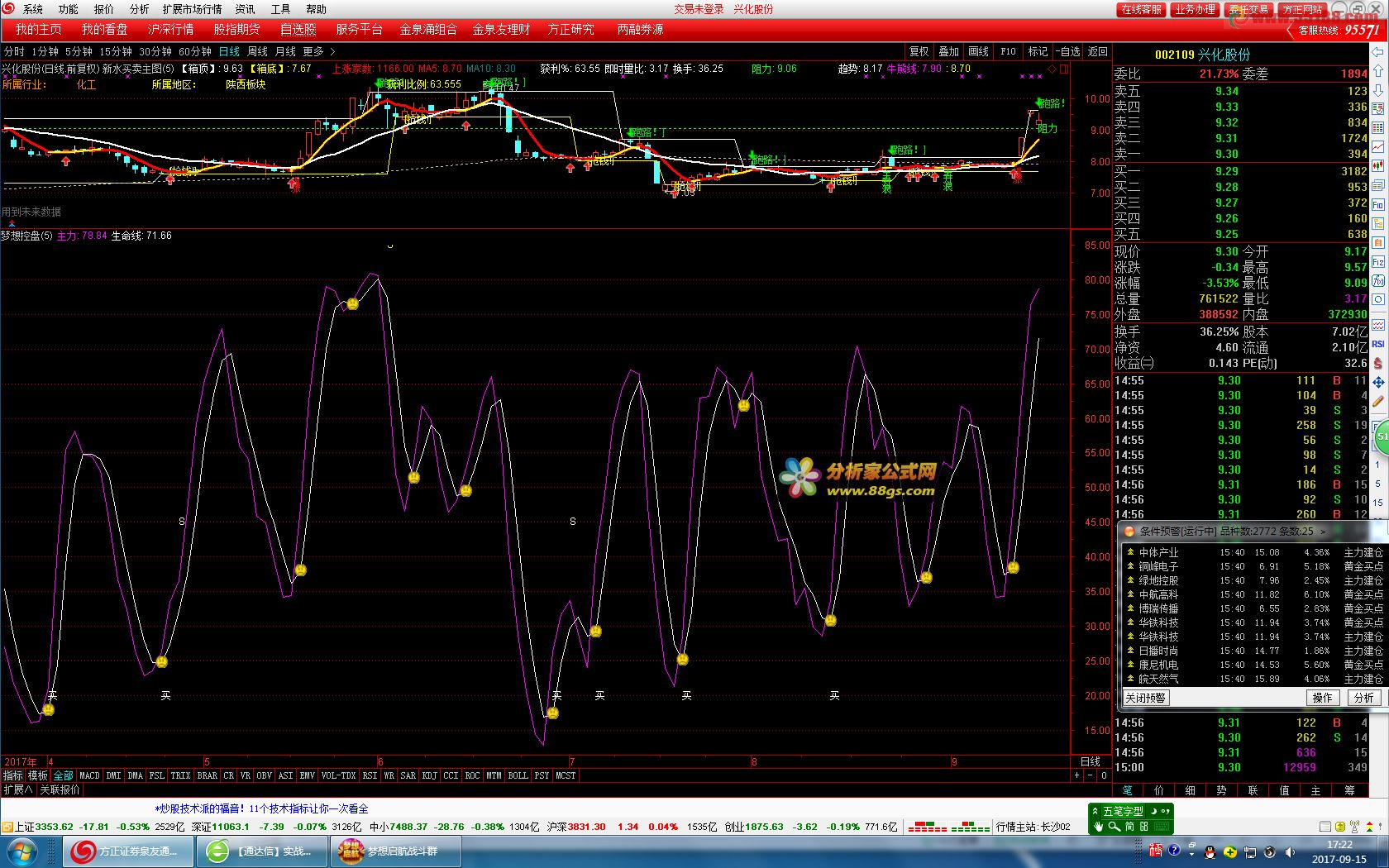Switch chart period to 5分钟

79,51
